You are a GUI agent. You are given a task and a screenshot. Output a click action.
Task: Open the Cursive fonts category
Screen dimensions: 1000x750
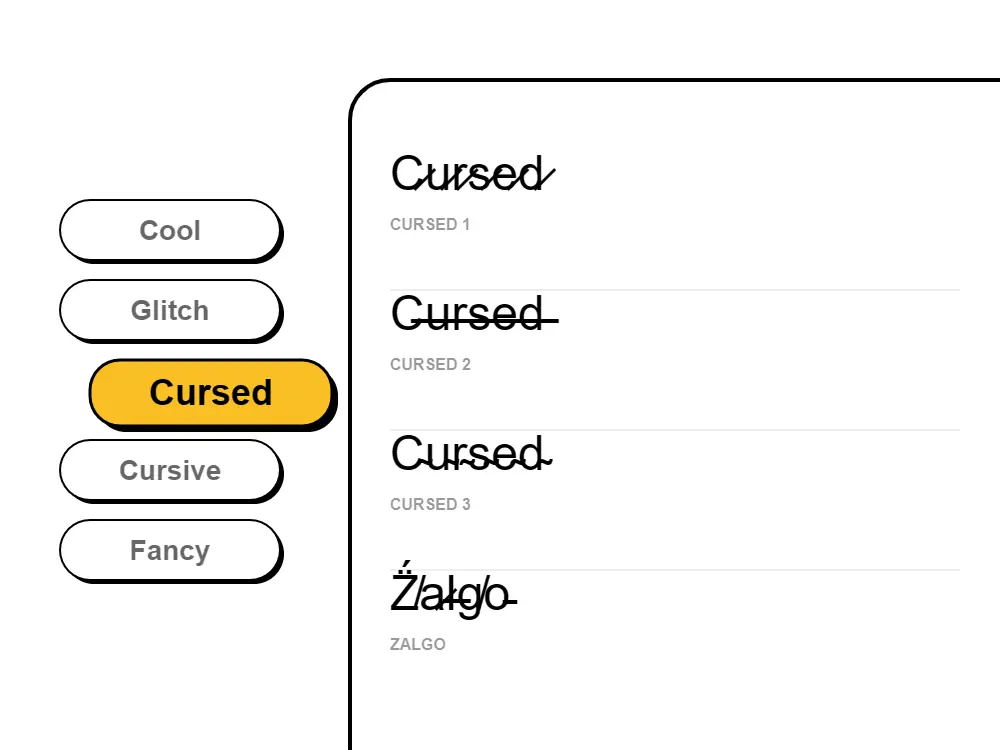171,471
